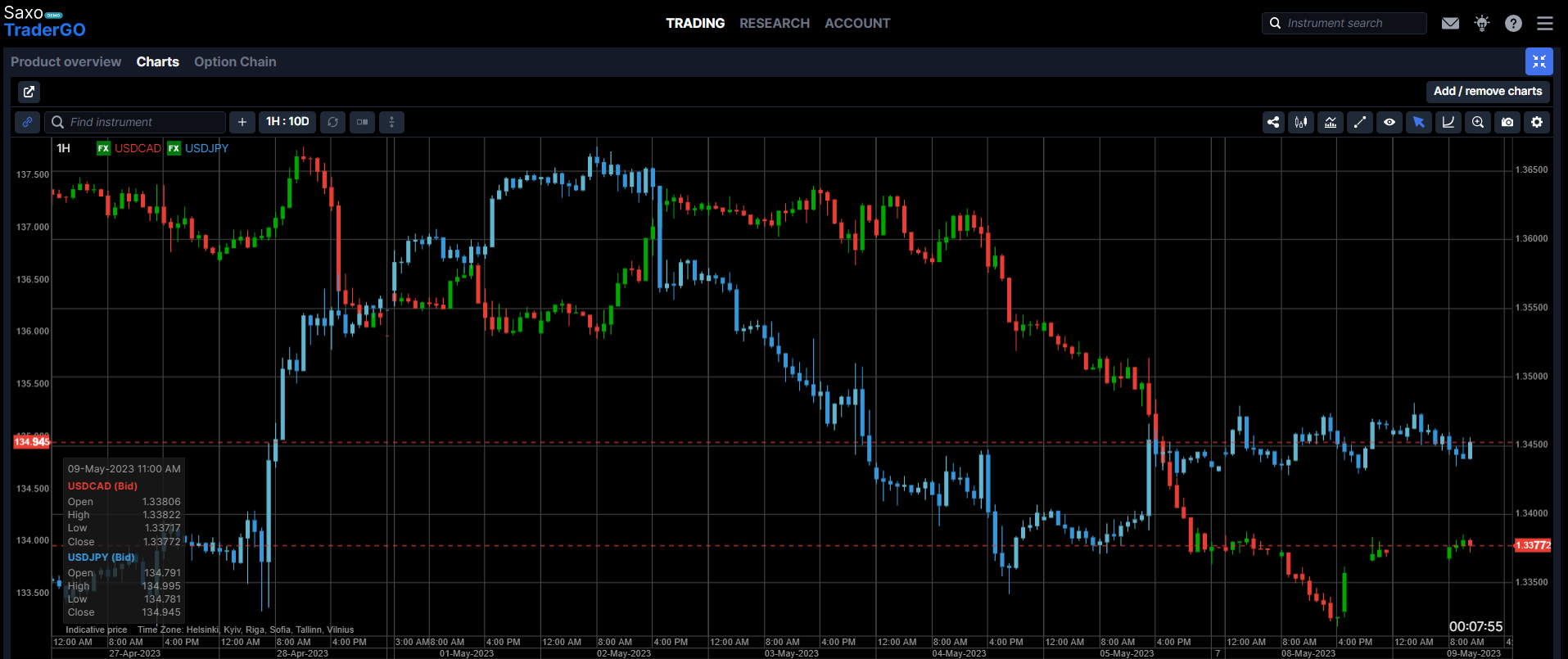Select the Charts tab
Screen dimensions: 1568x659
[157, 61]
